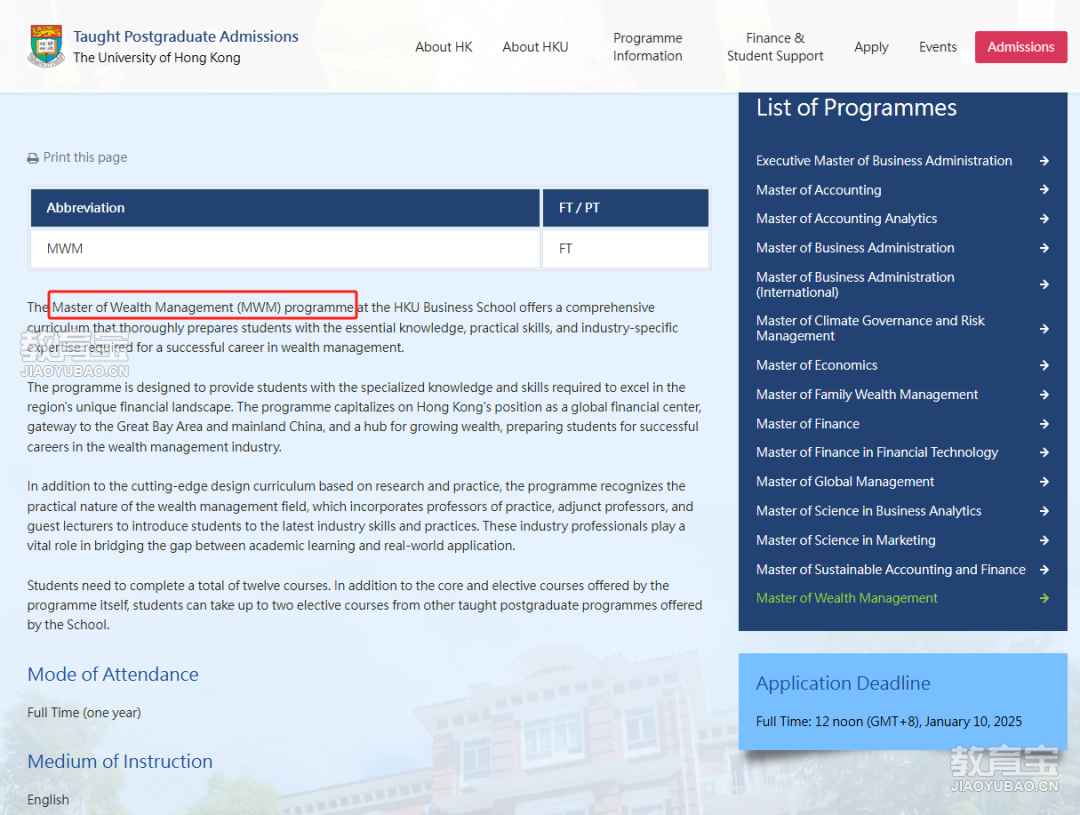Open the Programme Information menu
This screenshot has height=815, width=1080.
pos(647,47)
